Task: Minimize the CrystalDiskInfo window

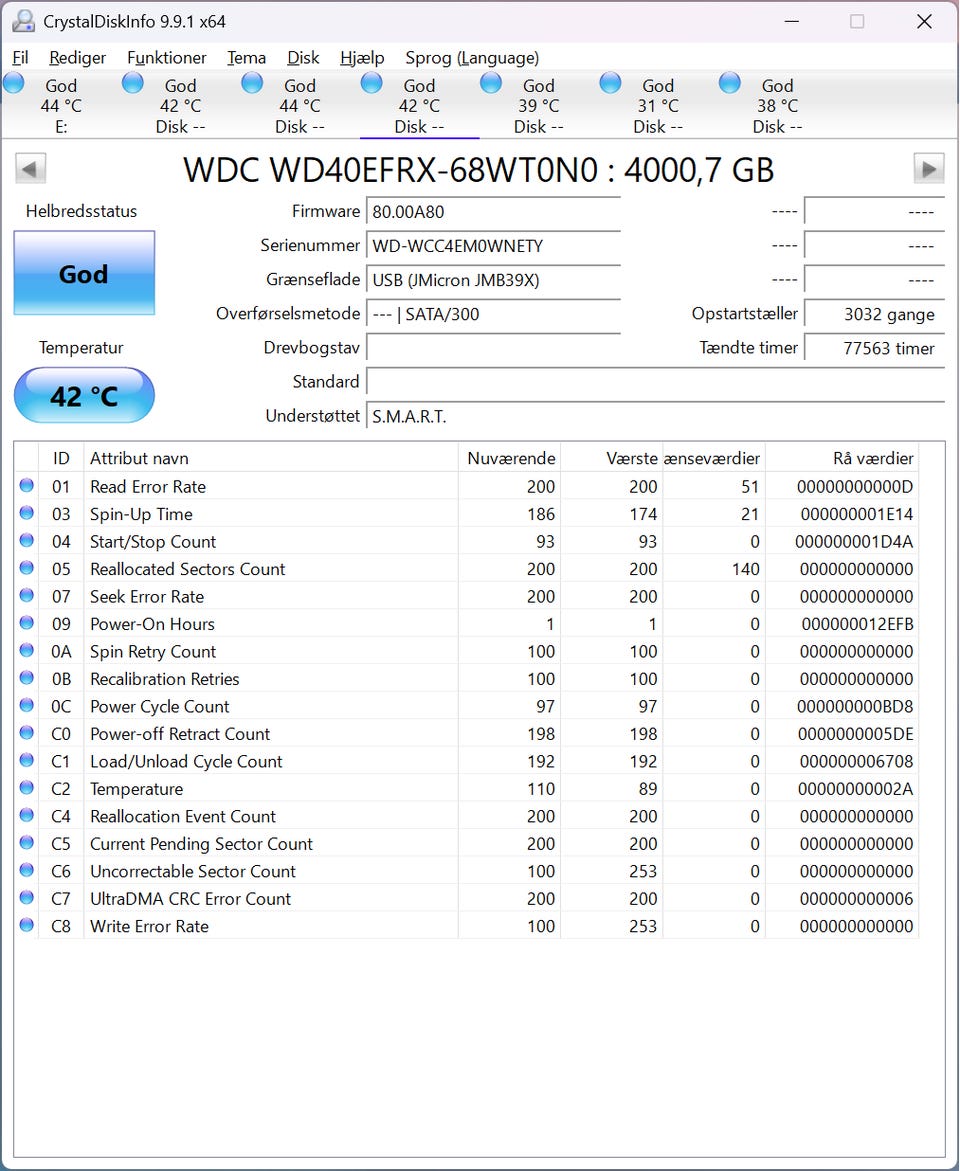Action: [x=792, y=22]
